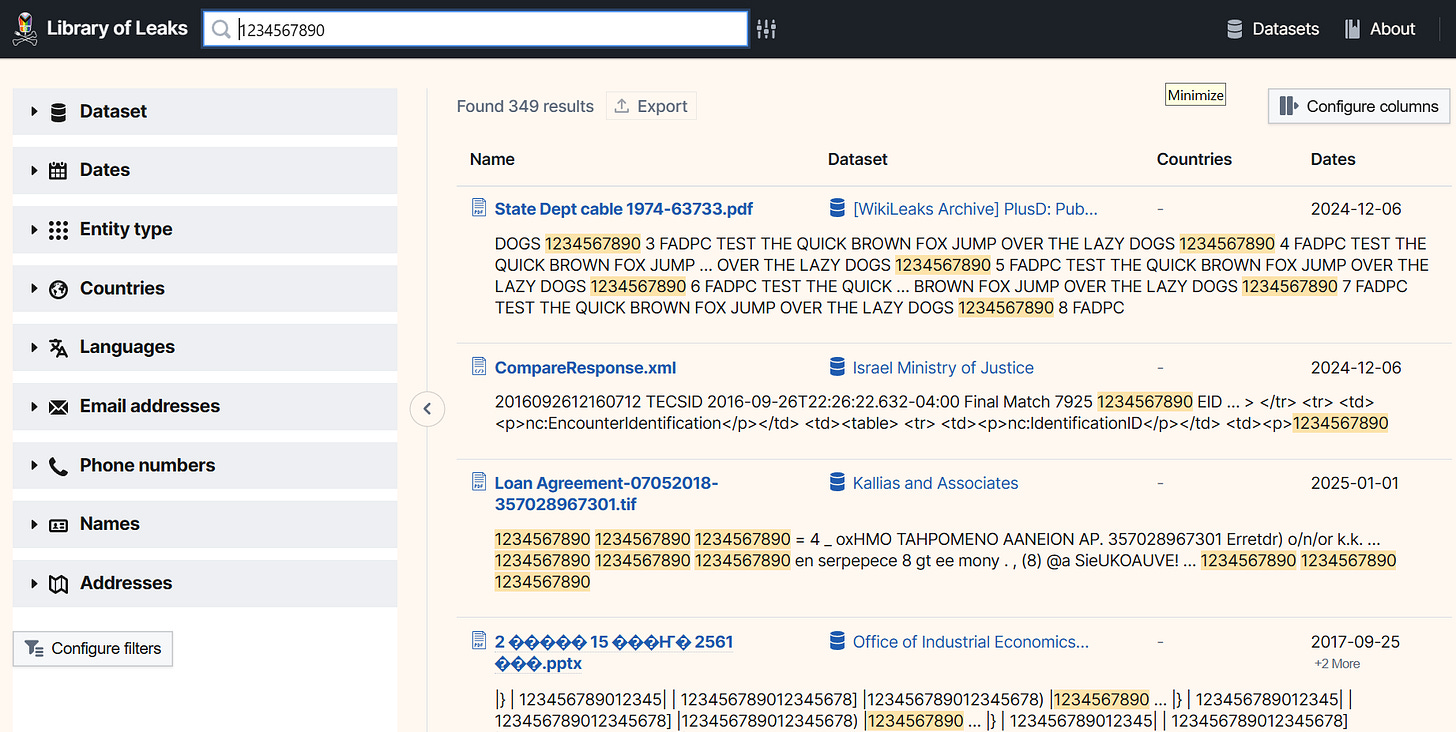Open the Israel Ministry of Justice dataset

(943, 368)
